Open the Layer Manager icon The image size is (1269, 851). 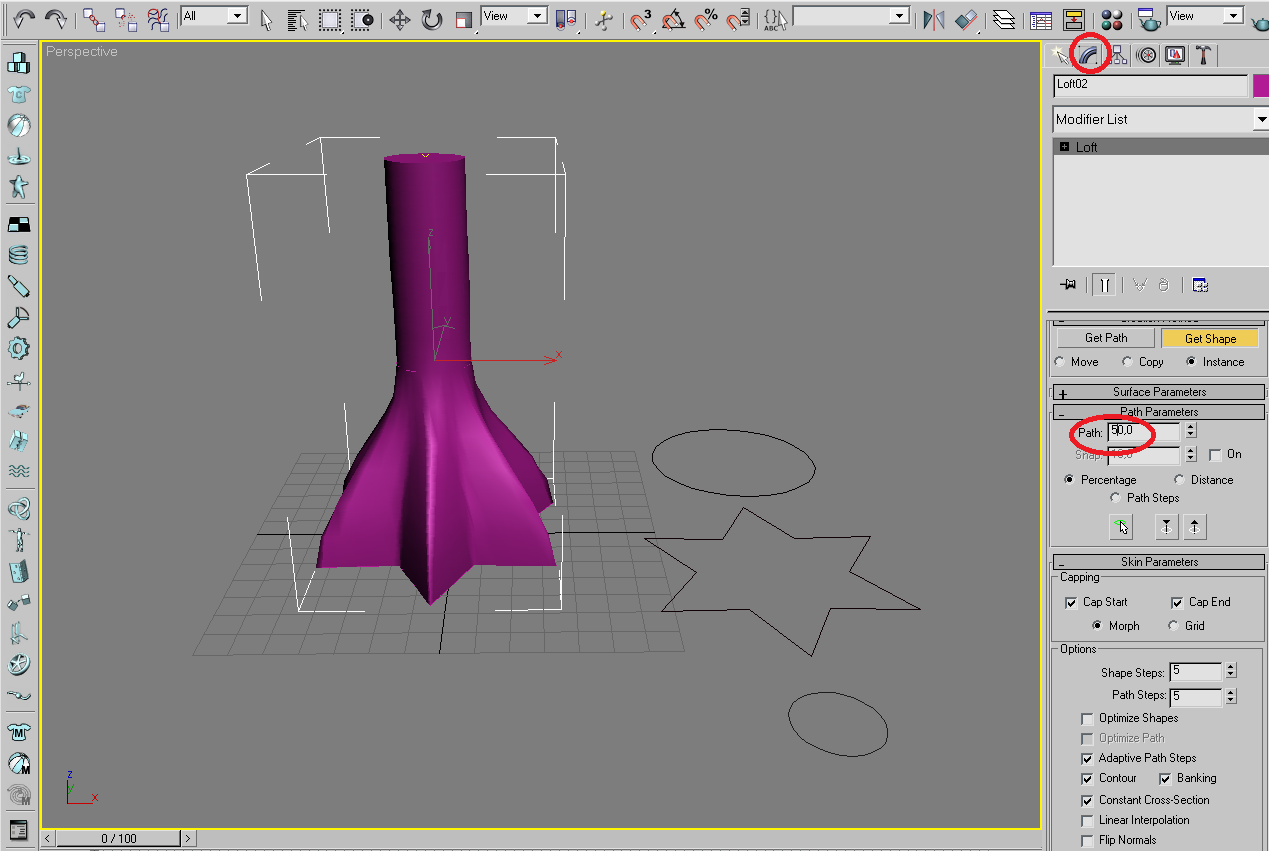[1004, 19]
